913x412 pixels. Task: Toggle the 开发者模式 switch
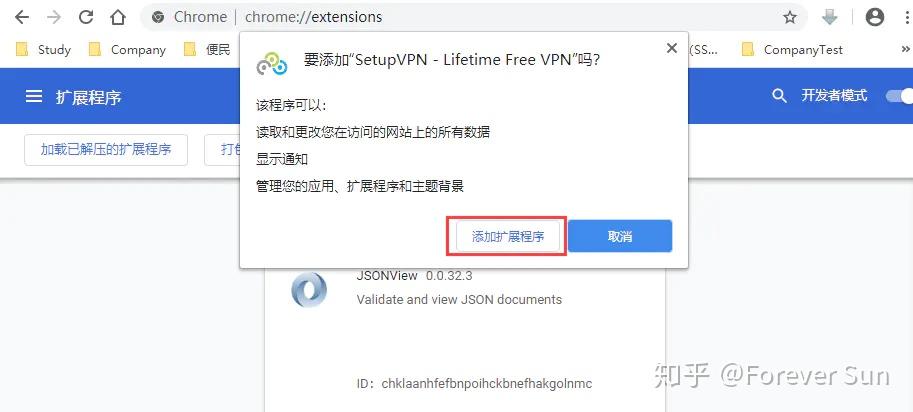tap(900, 96)
